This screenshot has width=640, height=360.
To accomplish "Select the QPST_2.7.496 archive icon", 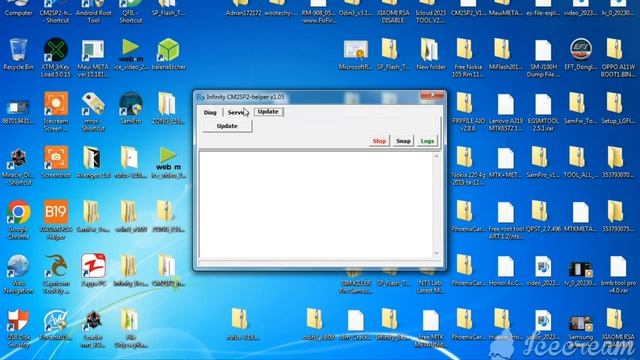I will 543,216.
